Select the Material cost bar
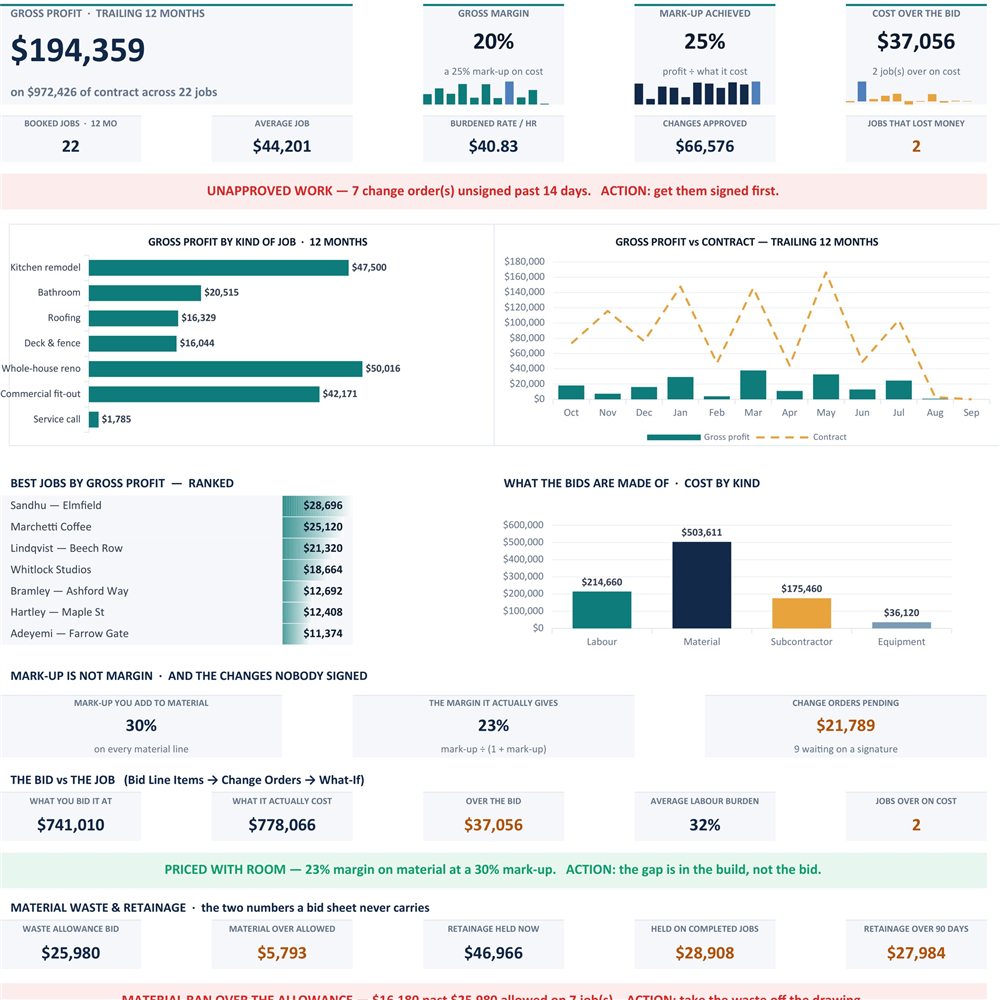1000x1000 pixels. click(702, 585)
